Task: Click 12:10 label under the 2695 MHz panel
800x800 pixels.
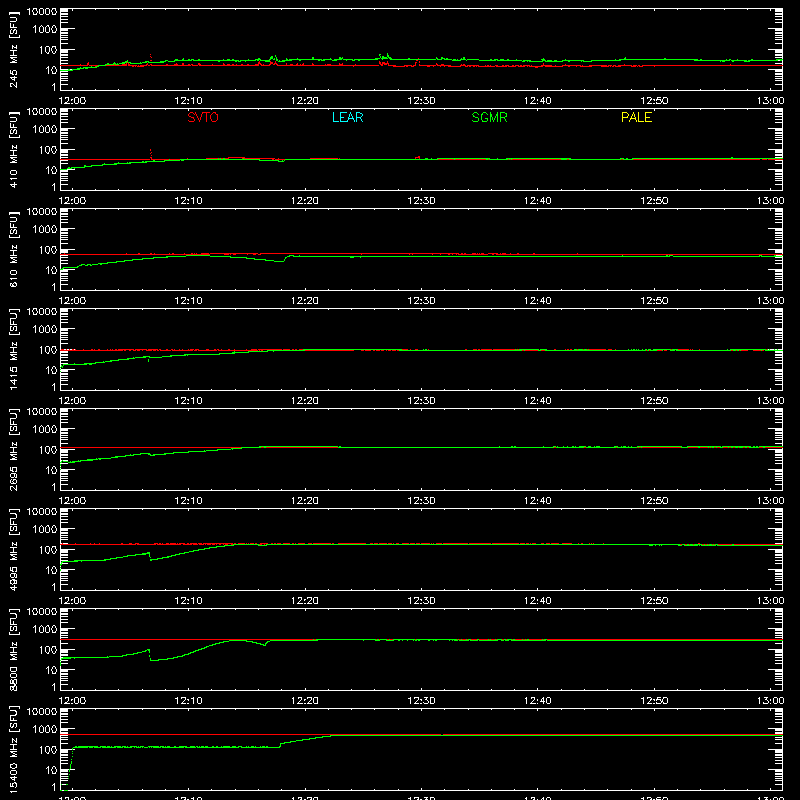Action: 188,501
